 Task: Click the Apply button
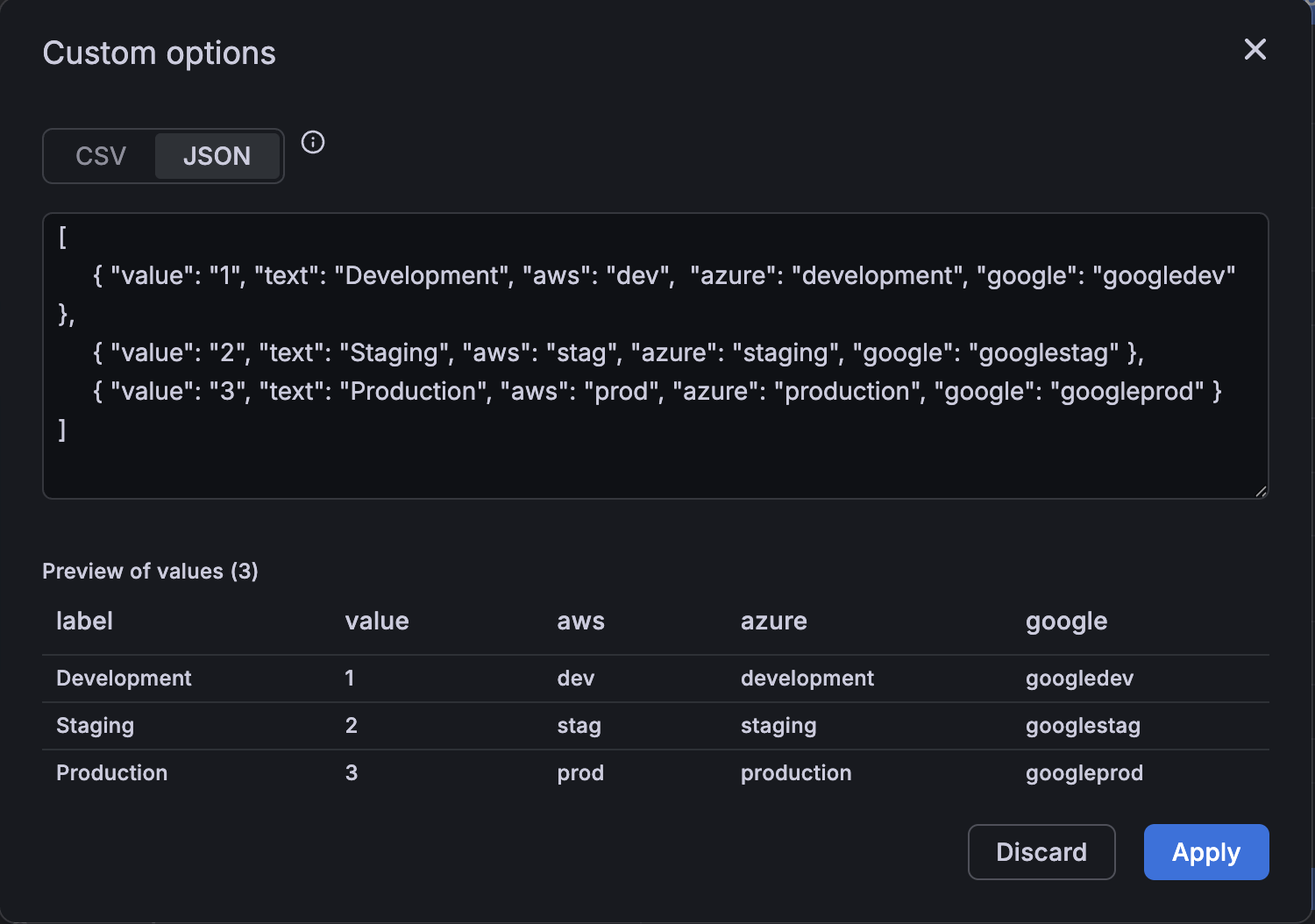[1206, 851]
